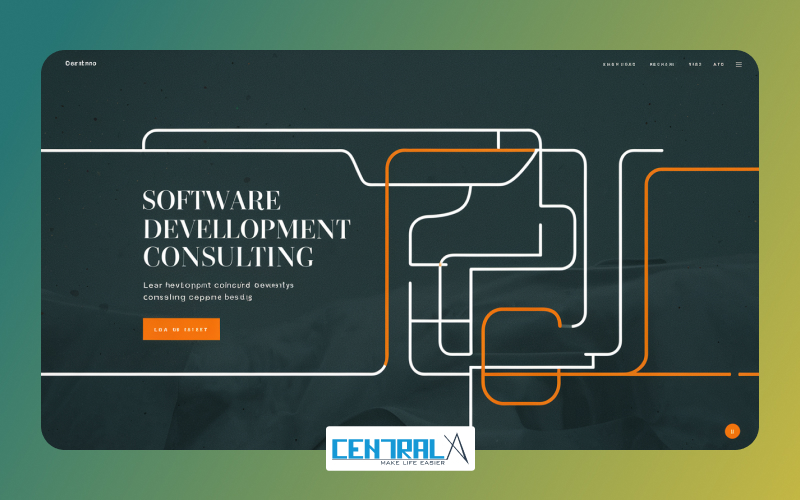Open the ATD navigation item

click(x=718, y=64)
